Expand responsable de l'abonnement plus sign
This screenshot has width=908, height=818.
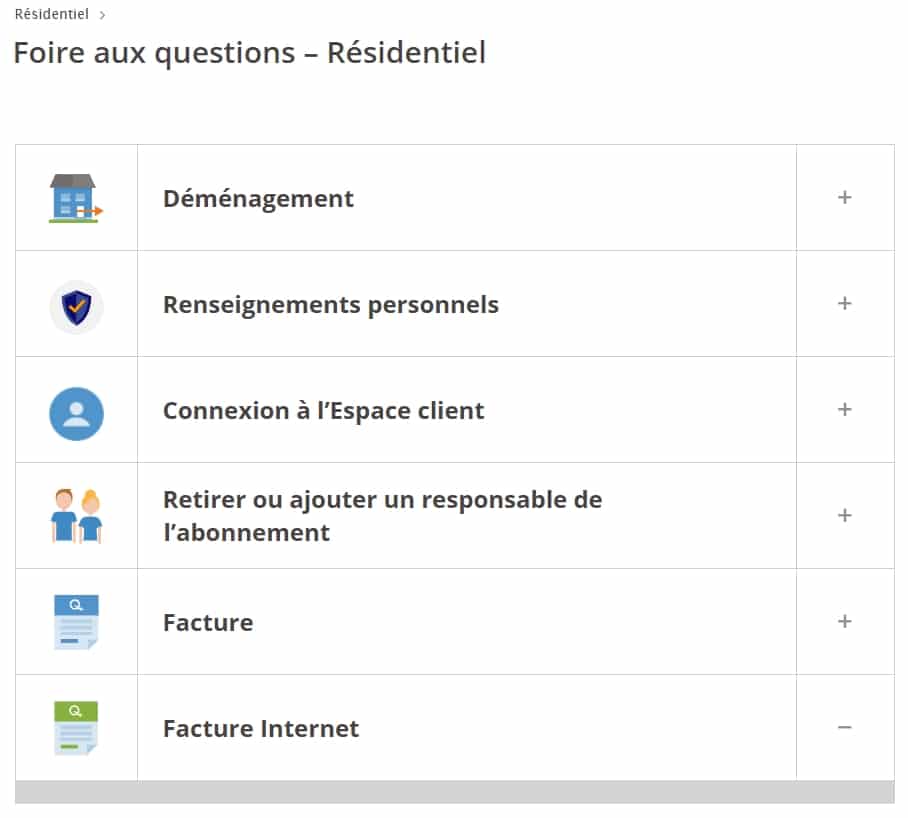pos(844,516)
